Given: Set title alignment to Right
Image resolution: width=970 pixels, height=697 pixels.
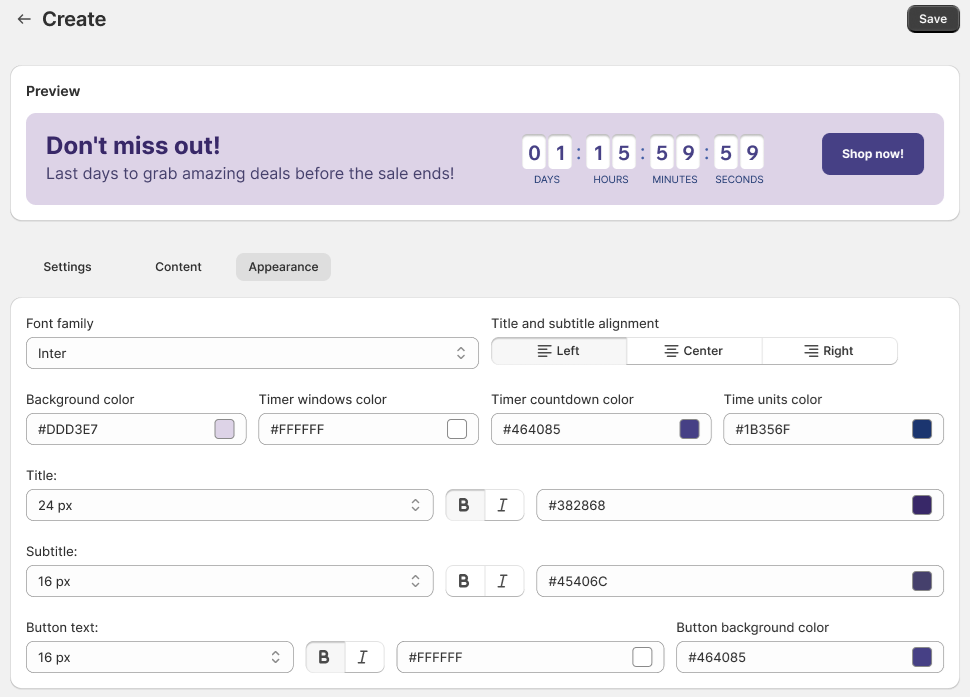Looking at the screenshot, I should (x=829, y=351).
